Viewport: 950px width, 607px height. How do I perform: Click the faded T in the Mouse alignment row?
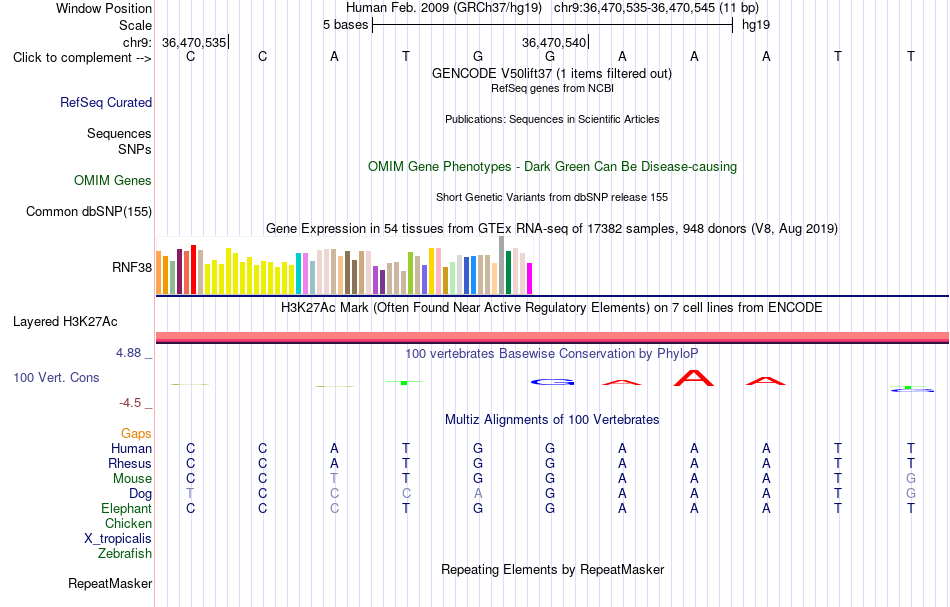pyautogui.click(x=334, y=478)
